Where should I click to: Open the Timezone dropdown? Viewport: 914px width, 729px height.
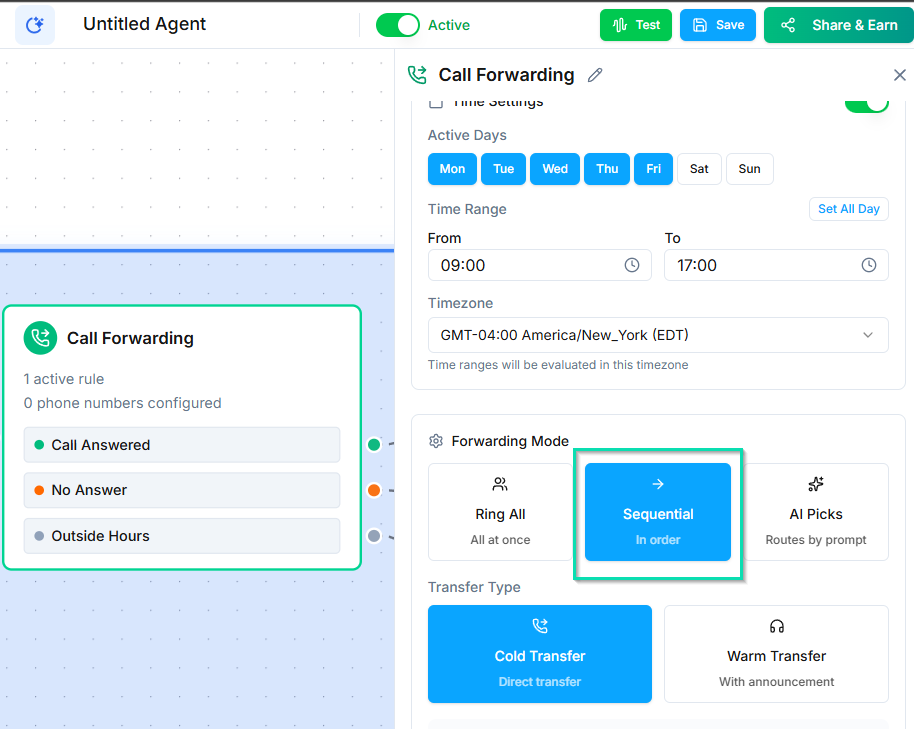[658, 335]
